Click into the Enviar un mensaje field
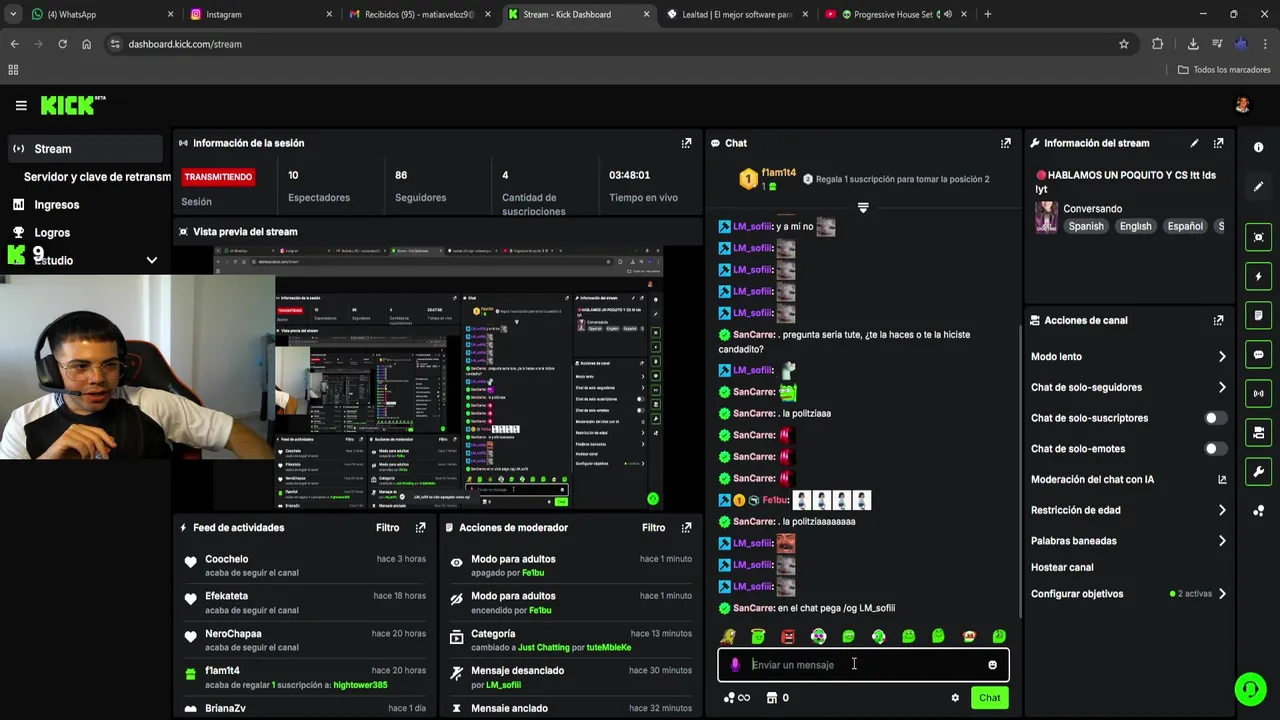This screenshot has width=1280, height=720. point(865,665)
